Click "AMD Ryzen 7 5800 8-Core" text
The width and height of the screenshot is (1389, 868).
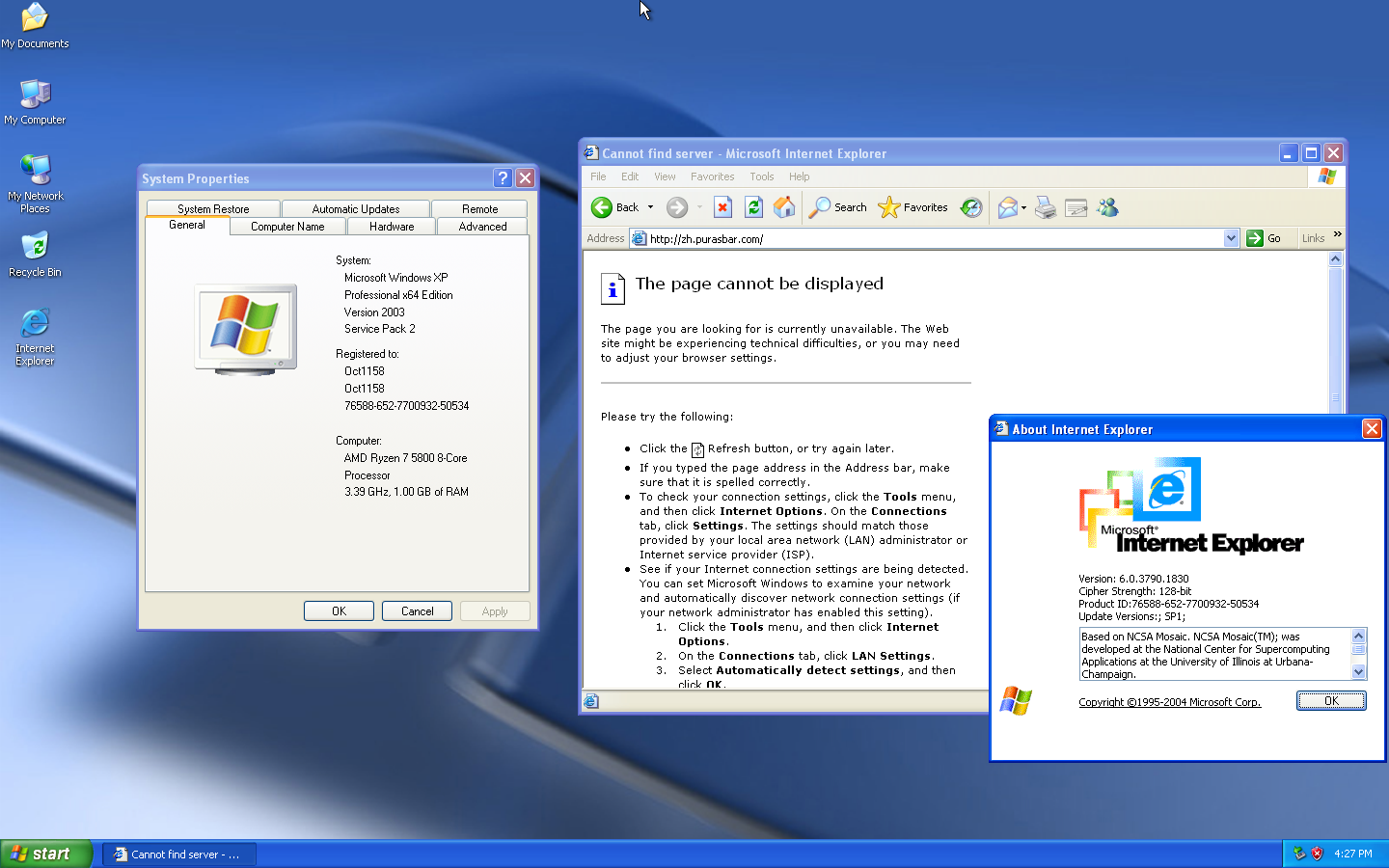tap(405, 458)
